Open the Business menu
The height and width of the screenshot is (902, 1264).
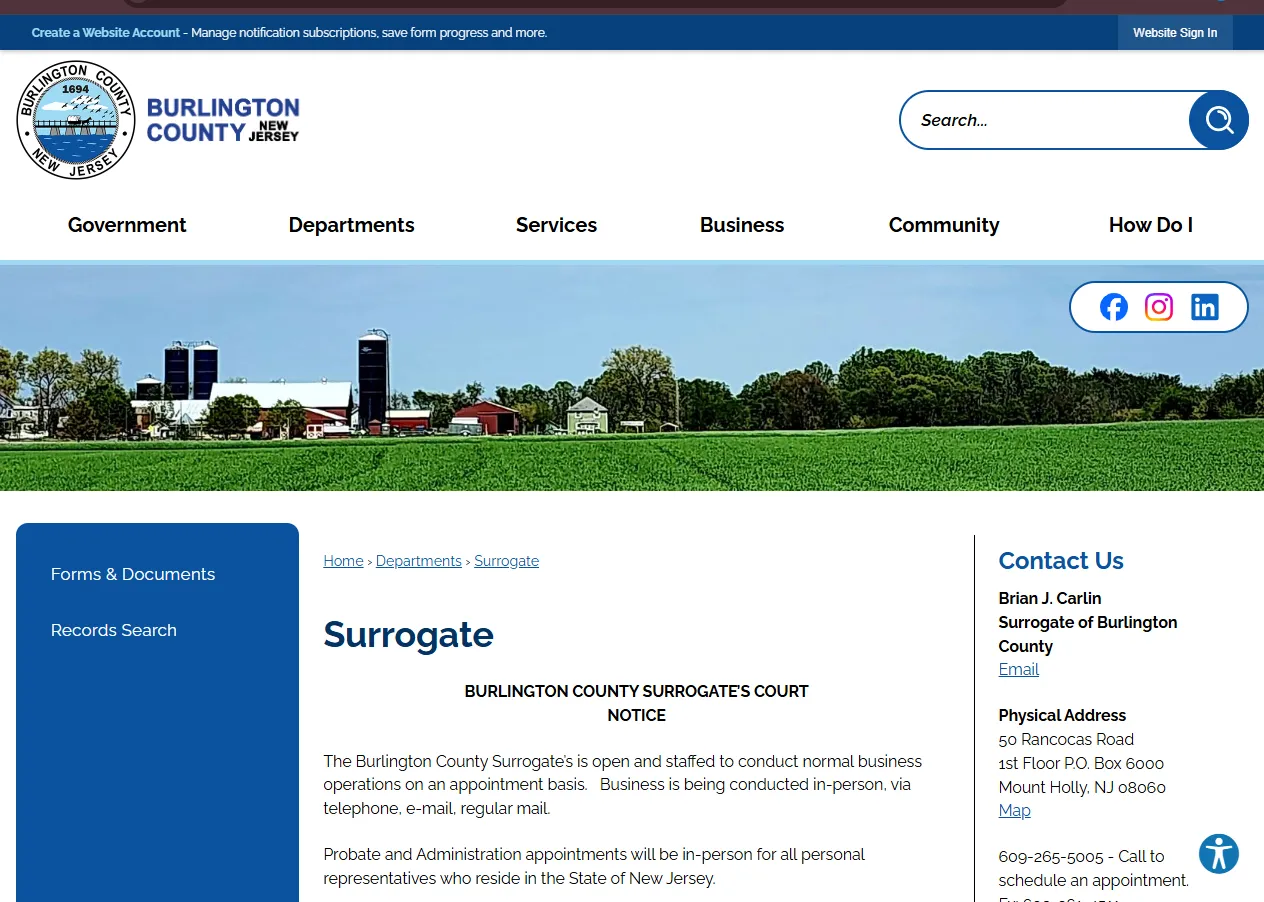tap(742, 225)
